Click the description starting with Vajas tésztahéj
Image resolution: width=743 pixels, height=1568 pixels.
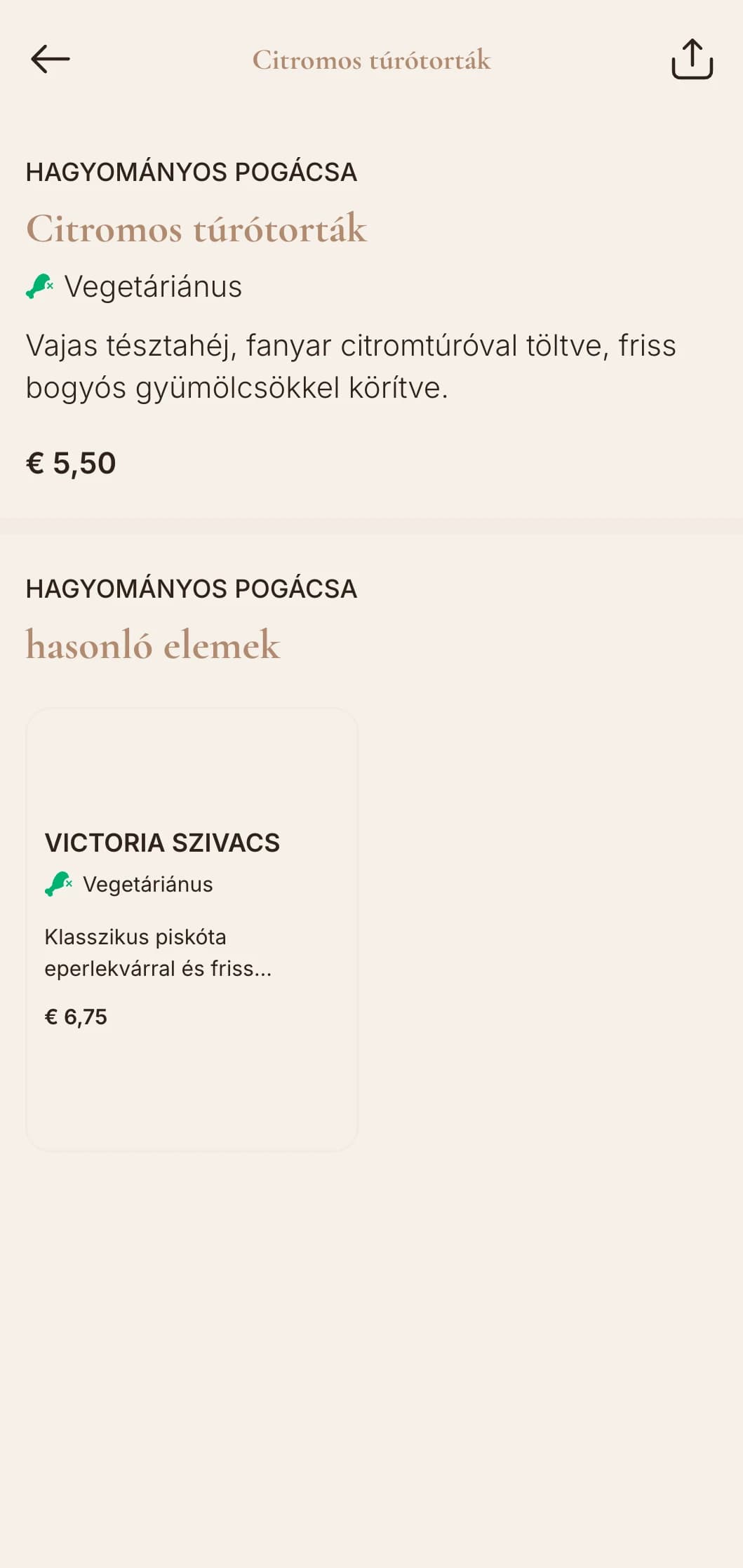pyautogui.click(x=351, y=366)
